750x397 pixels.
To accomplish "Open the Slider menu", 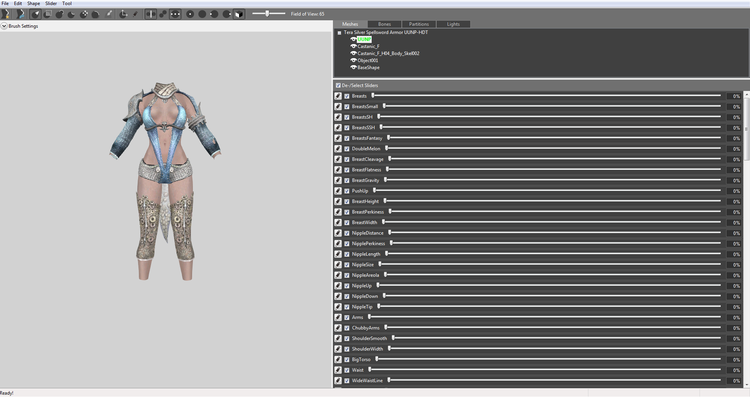I will click(51, 3).
